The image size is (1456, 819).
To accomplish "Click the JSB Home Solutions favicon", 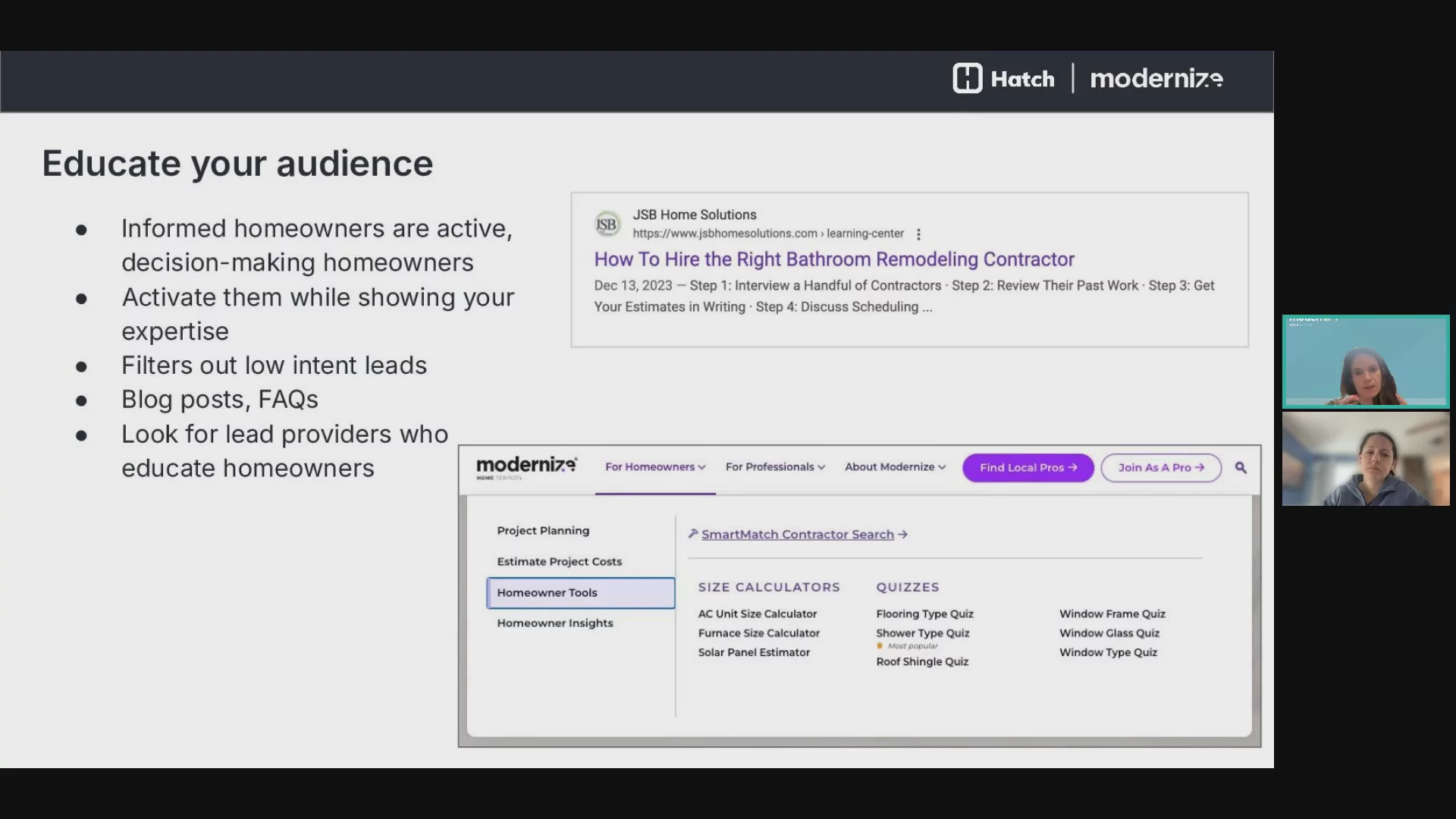I will point(607,224).
